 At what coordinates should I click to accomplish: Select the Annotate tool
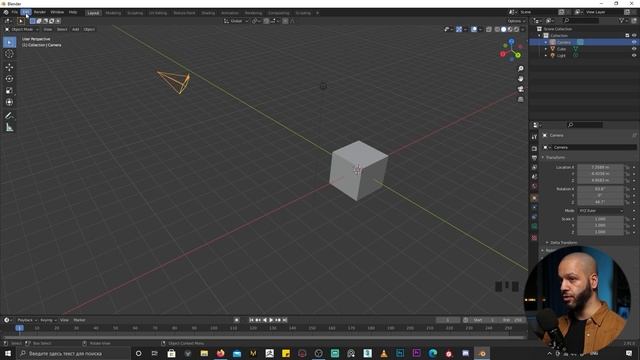pos(9,116)
